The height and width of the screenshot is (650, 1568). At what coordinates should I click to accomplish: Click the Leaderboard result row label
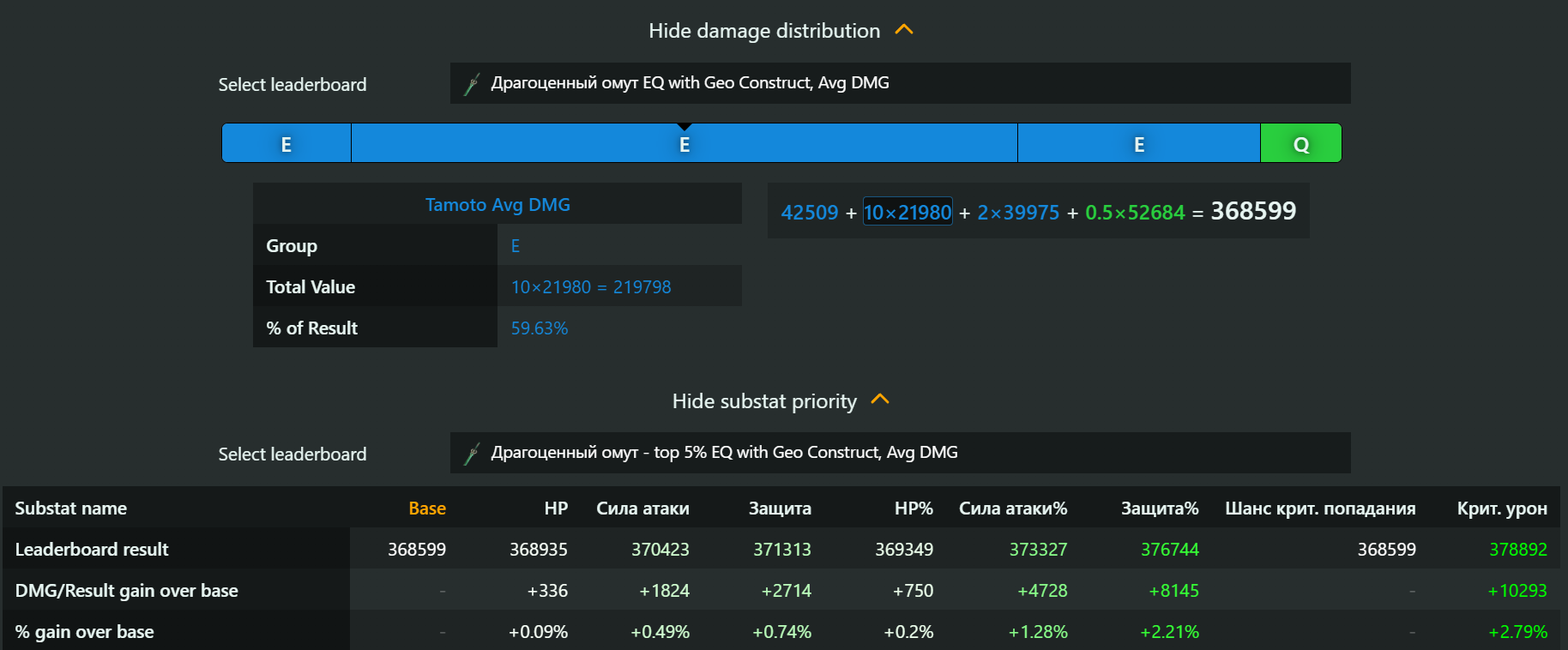coord(92,550)
